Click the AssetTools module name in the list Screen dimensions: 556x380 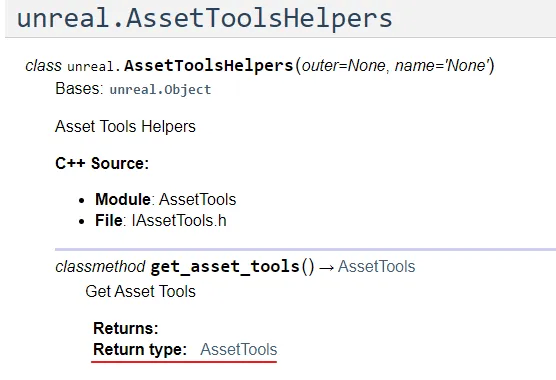pos(198,199)
